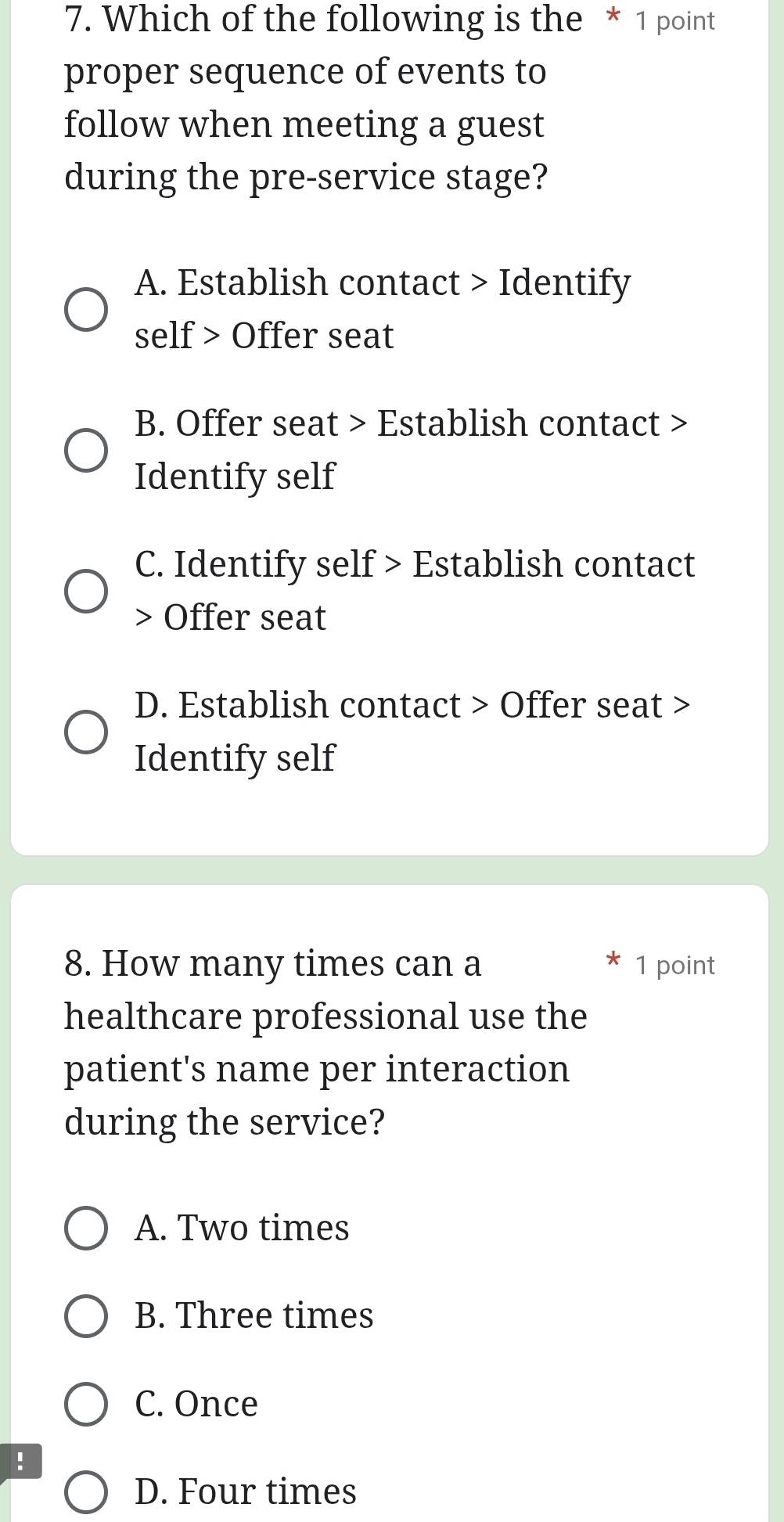Click the red asterisk next to question 7
The height and width of the screenshot is (1522, 784).
[613, 17]
